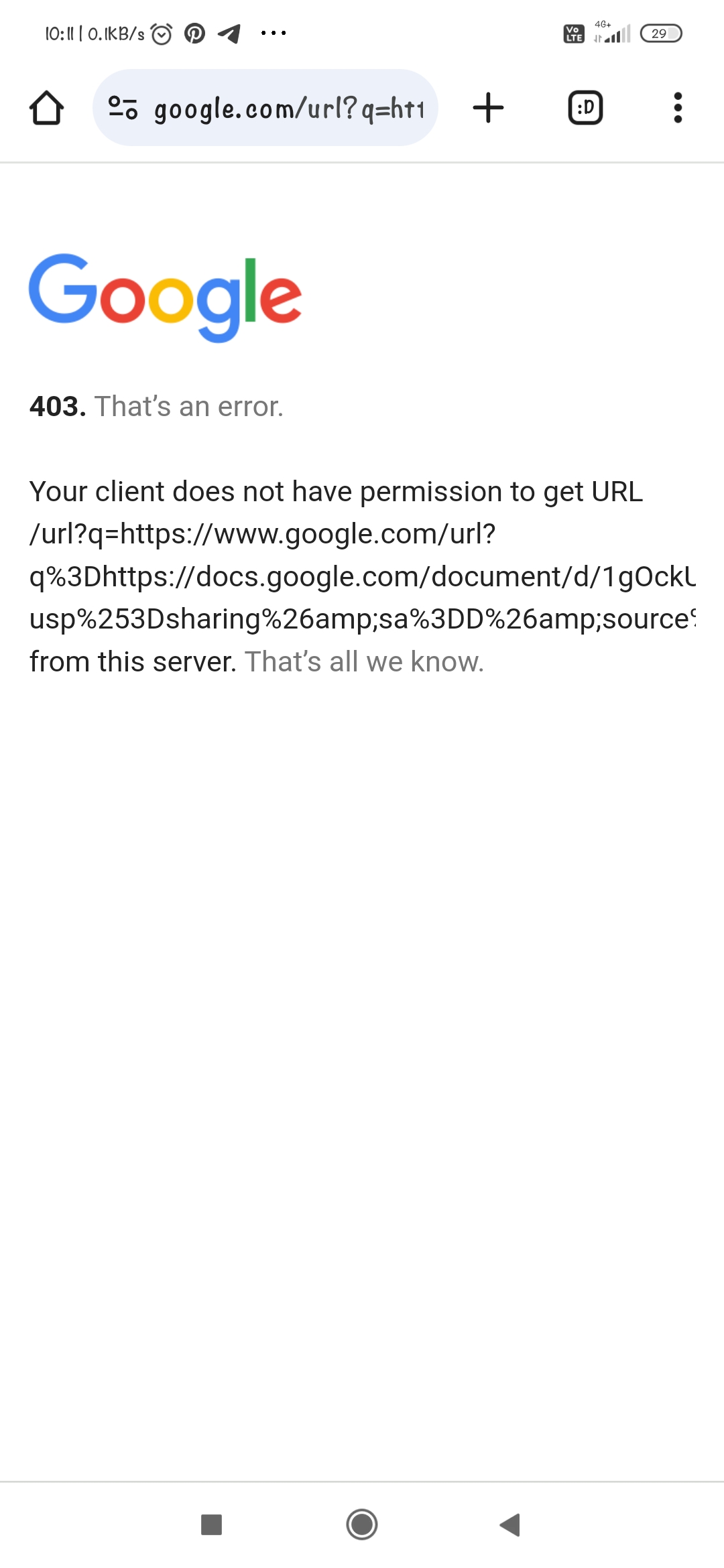Screen dimensions: 724x1568
Task: Tap the browser home icon
Action: coord(47,108)
